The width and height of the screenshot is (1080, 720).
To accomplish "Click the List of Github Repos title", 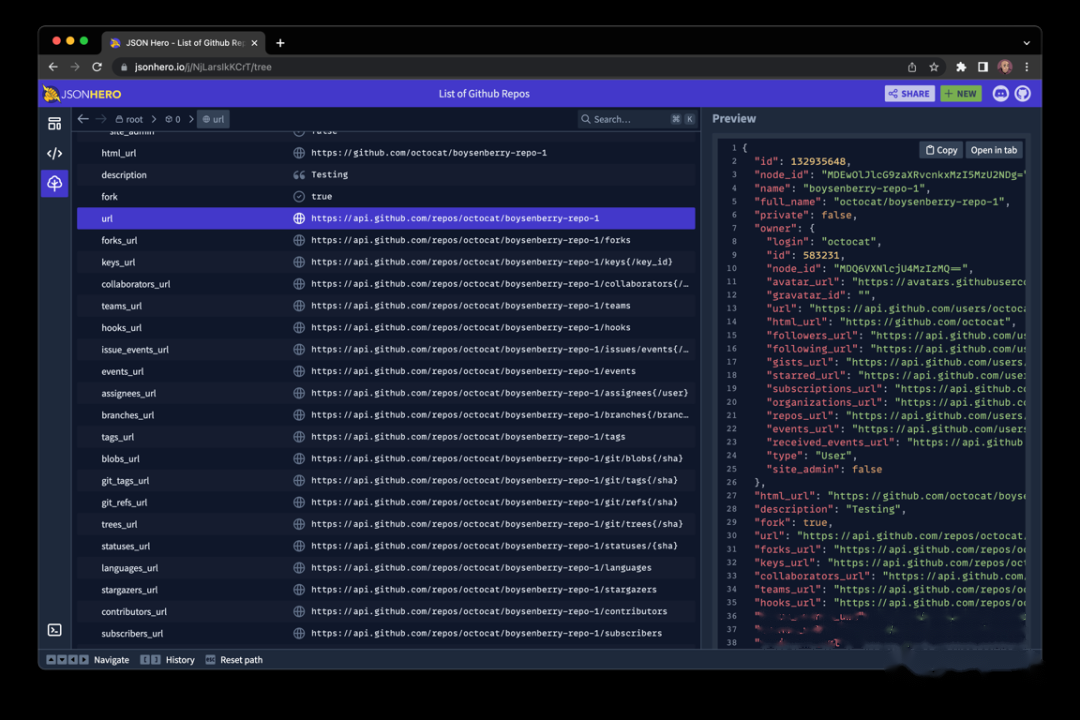I will 484,94.
